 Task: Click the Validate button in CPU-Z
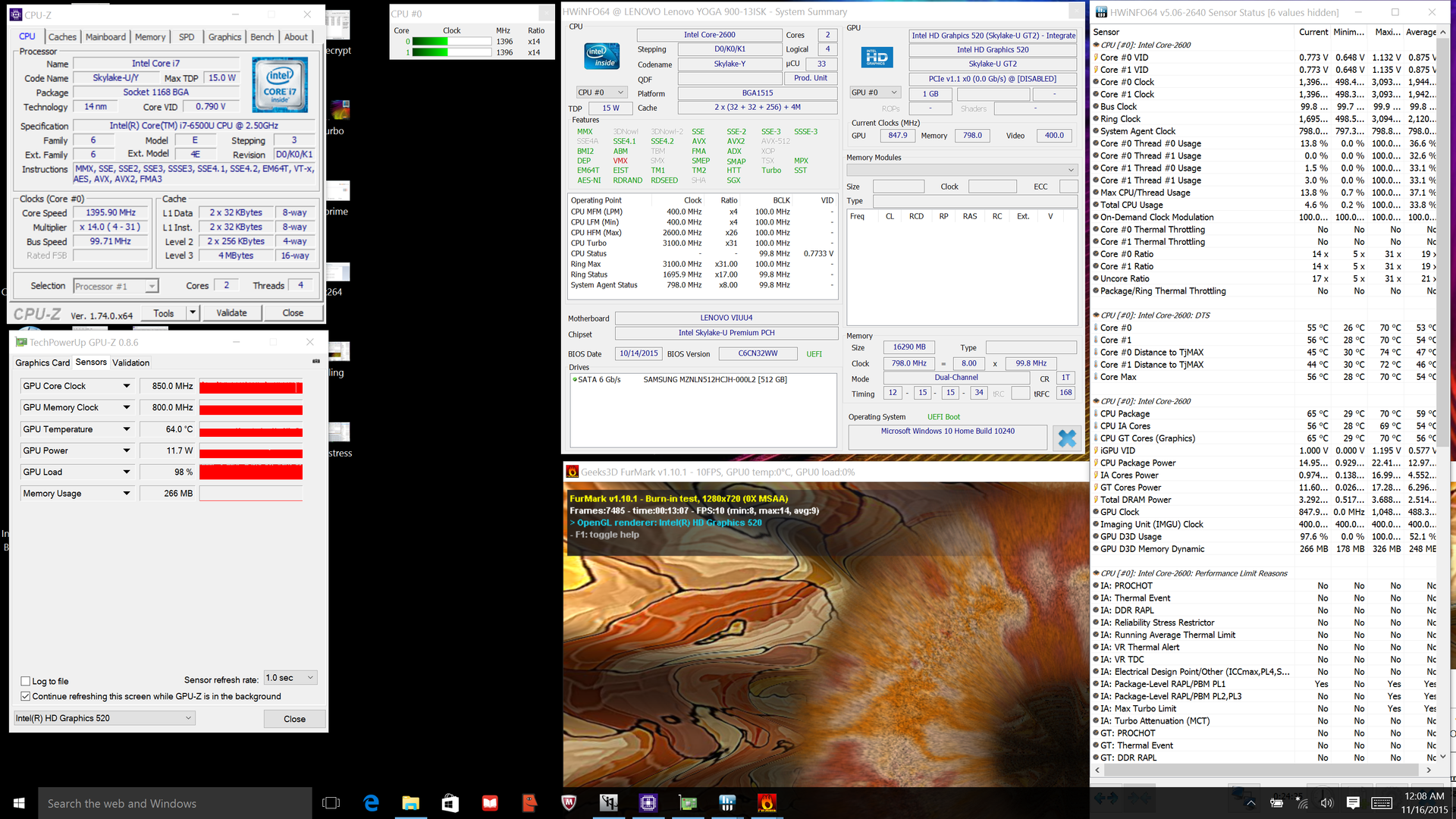(231, 312)
